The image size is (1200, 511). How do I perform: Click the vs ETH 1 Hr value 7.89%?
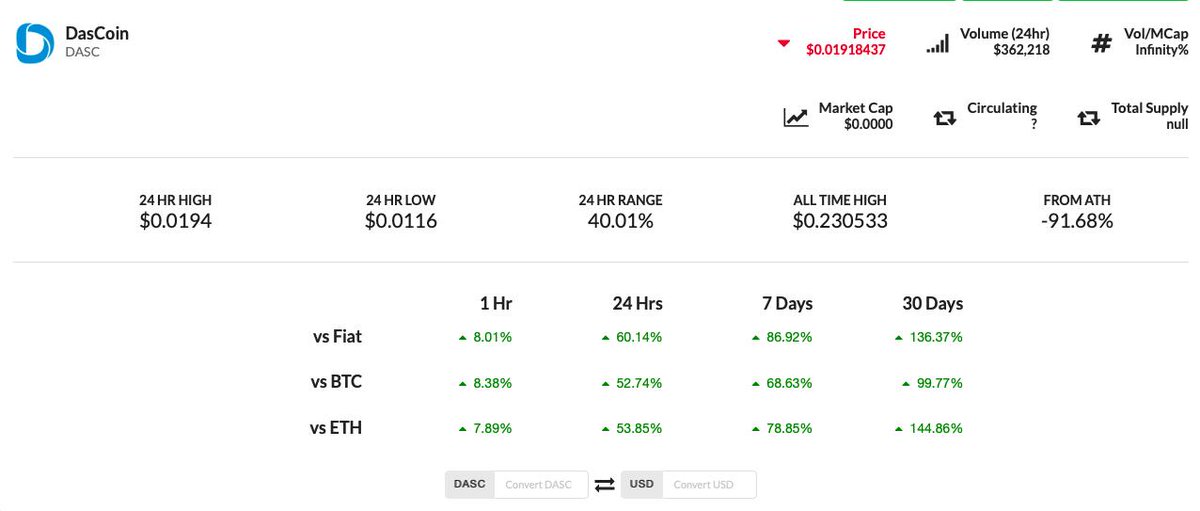pyautogui.click(x=492, y=429)
